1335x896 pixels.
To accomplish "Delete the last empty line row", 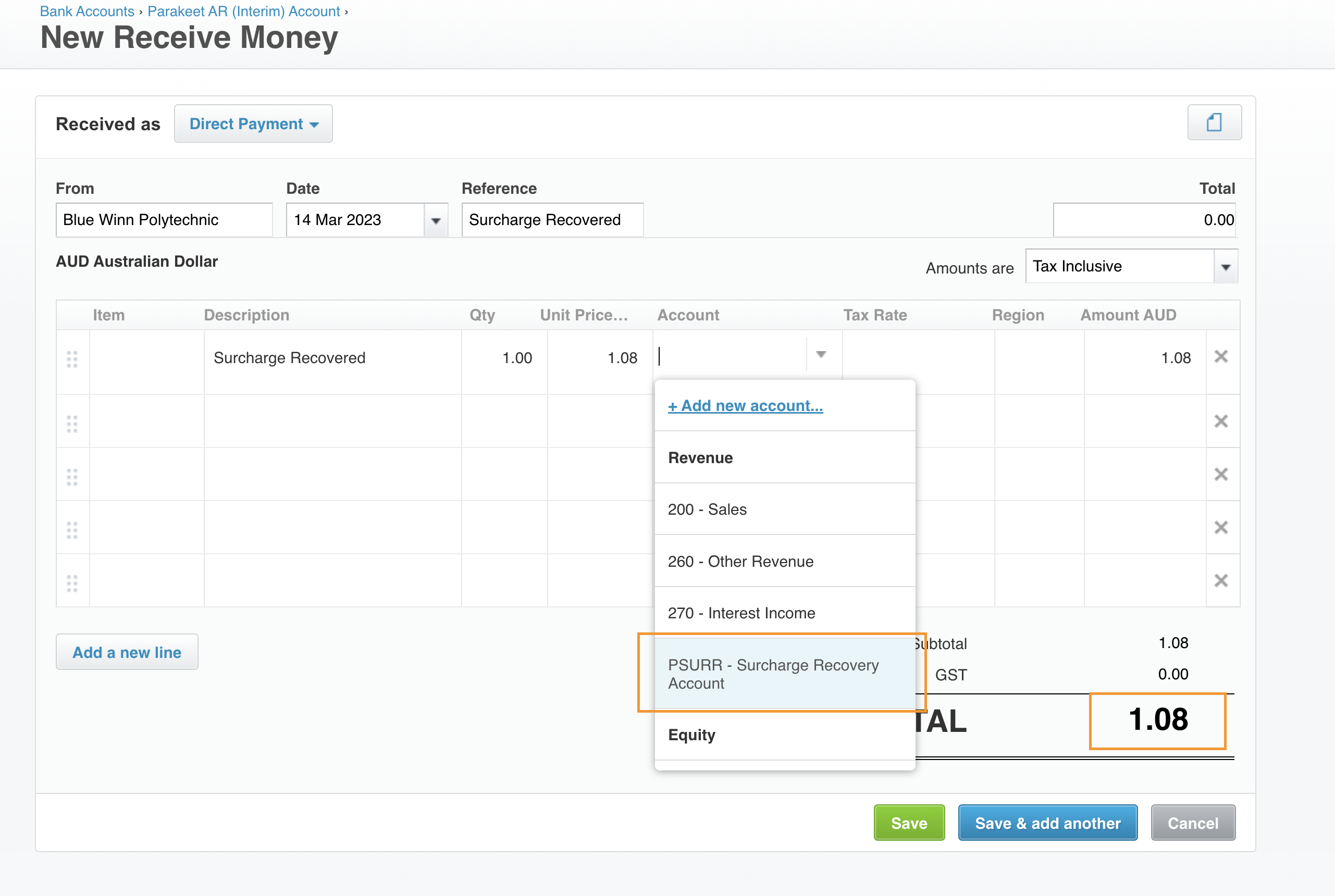I will pyautogui.click(x=1221, y=580).
